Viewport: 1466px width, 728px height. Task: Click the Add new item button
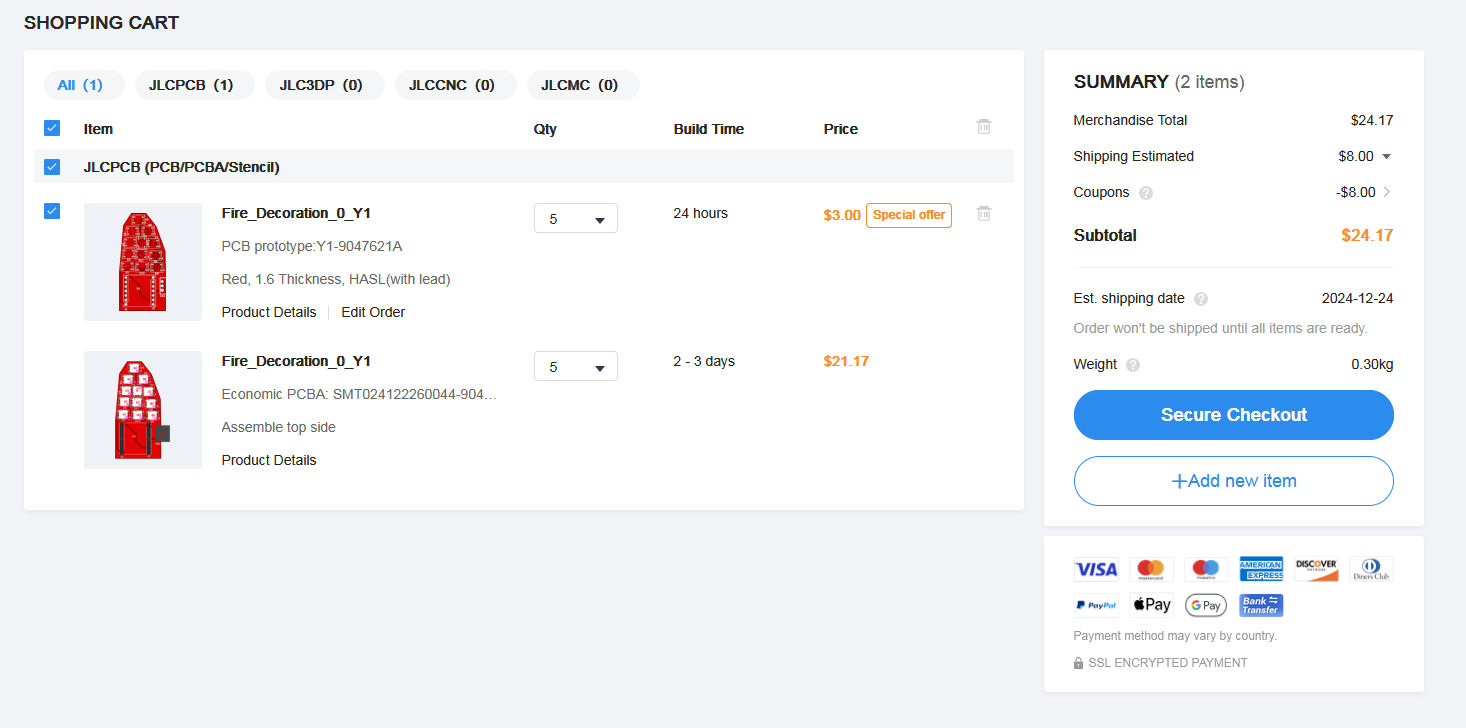click(1234, 481)
